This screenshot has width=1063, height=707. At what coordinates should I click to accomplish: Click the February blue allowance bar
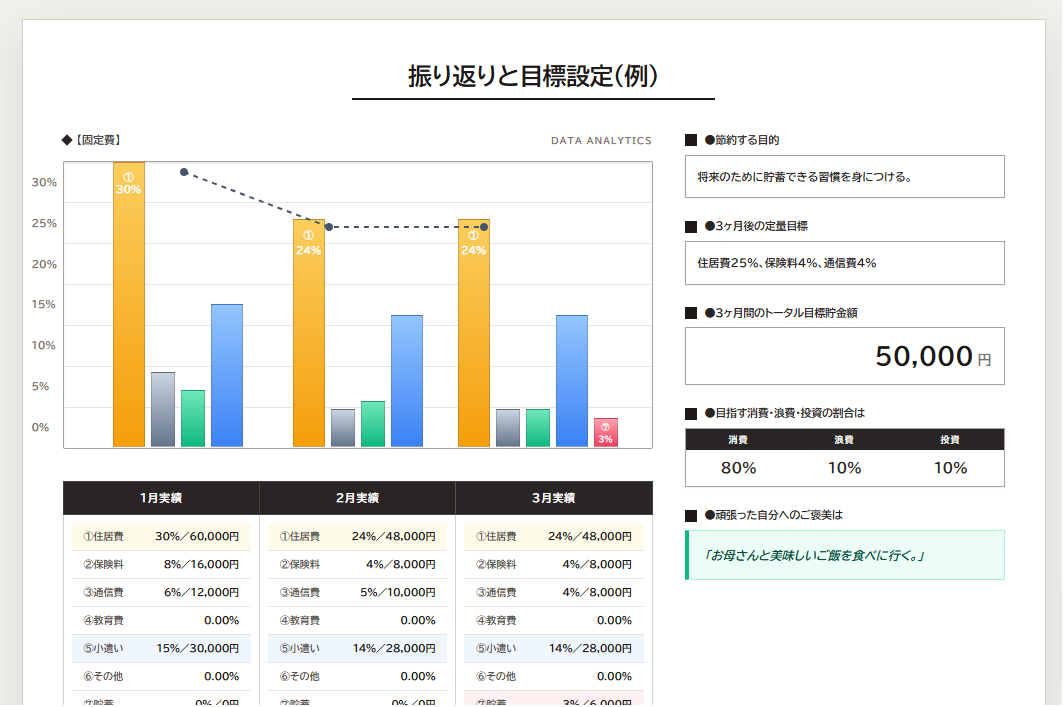[x=407, y=380]
